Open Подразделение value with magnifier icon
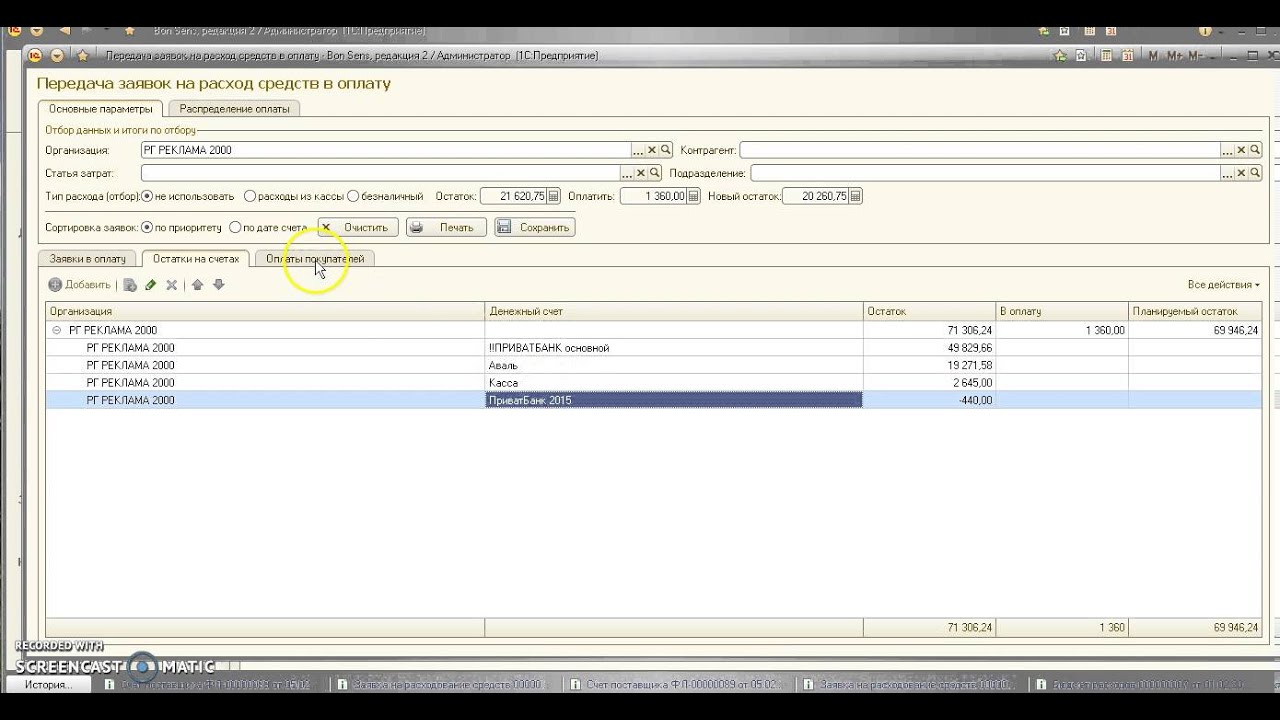Image resolution: width=1280 pixels, height=720 pixels. coord(1255,173)
